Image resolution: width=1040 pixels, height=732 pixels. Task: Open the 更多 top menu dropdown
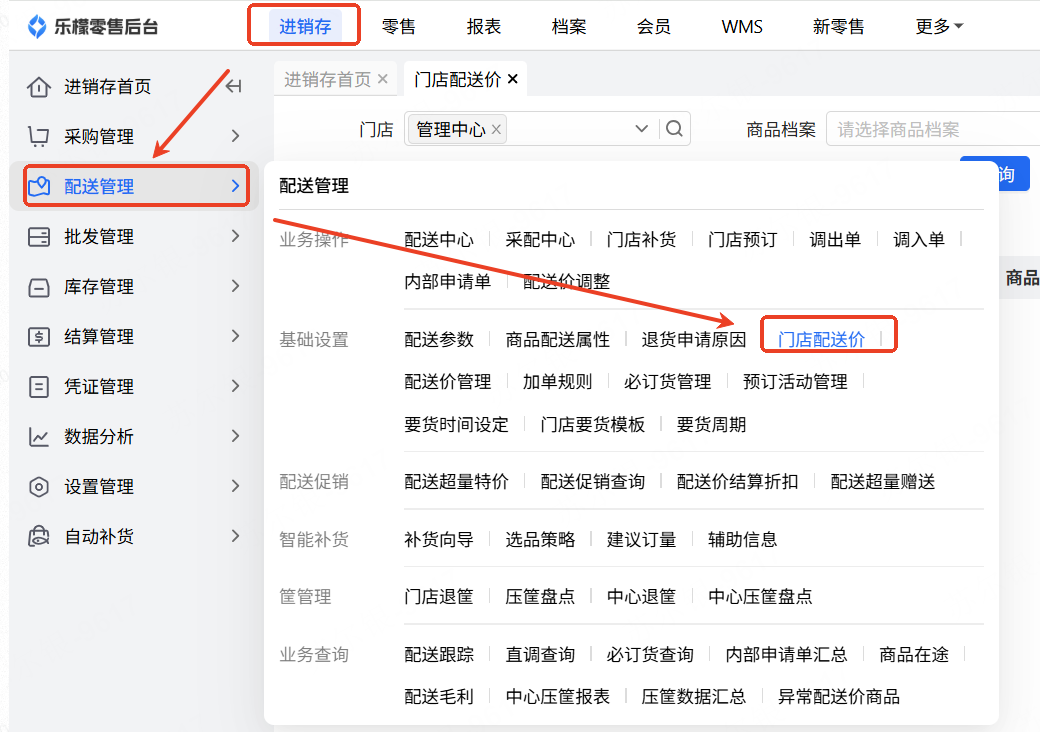point(939,27)
